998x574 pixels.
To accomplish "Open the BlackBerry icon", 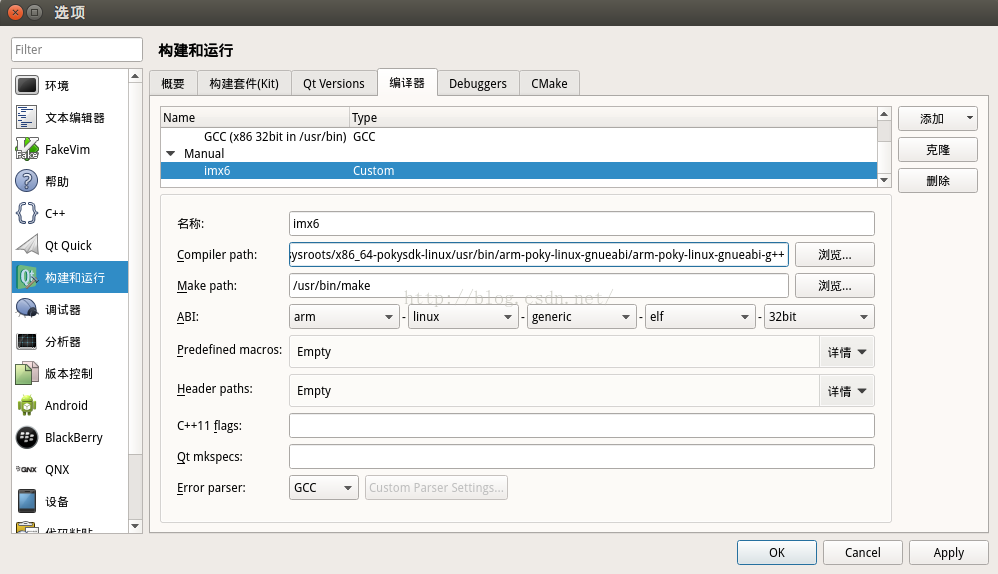I will (27, 437).
